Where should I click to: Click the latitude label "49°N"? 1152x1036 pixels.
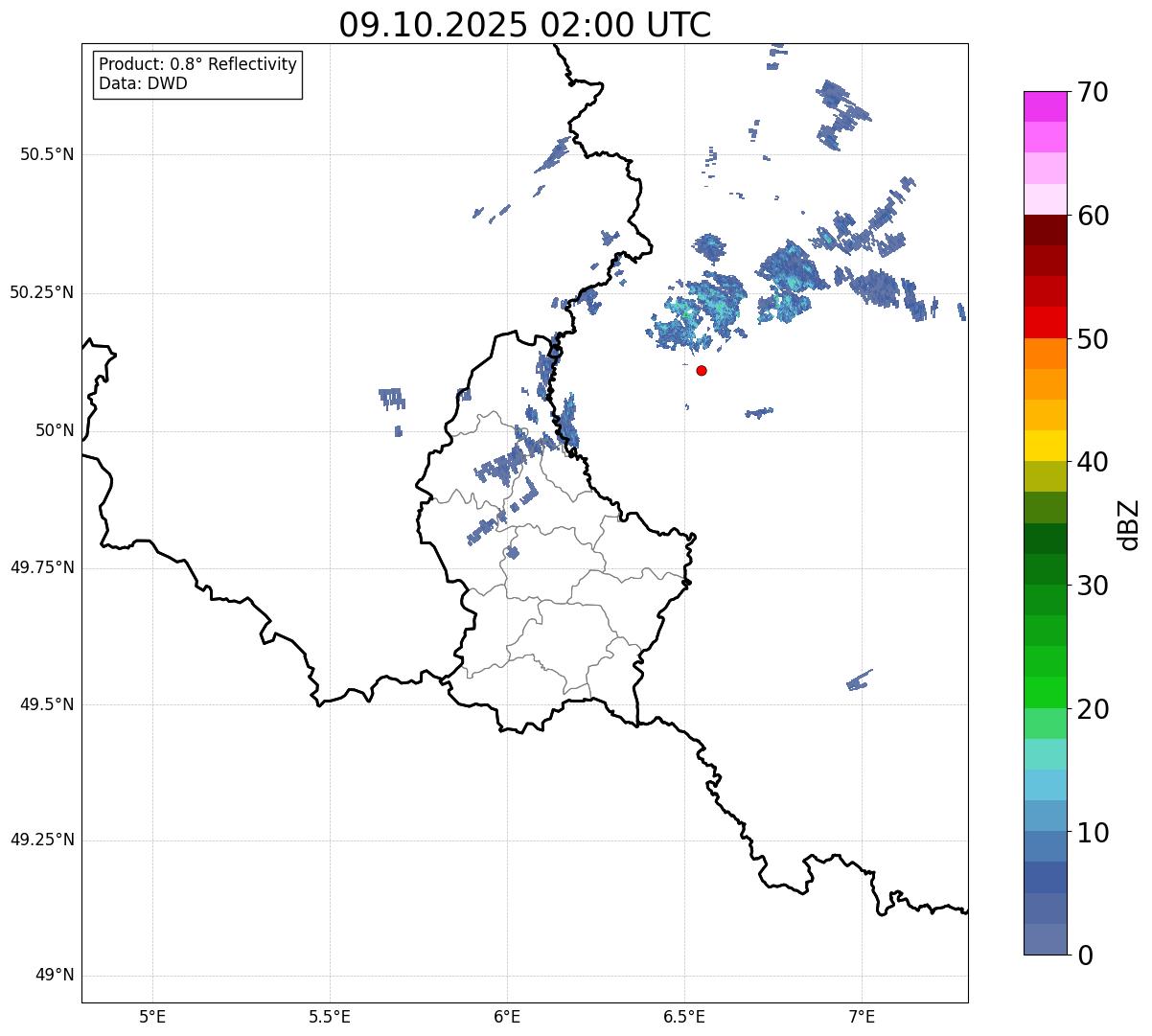[x=55, y=976]
